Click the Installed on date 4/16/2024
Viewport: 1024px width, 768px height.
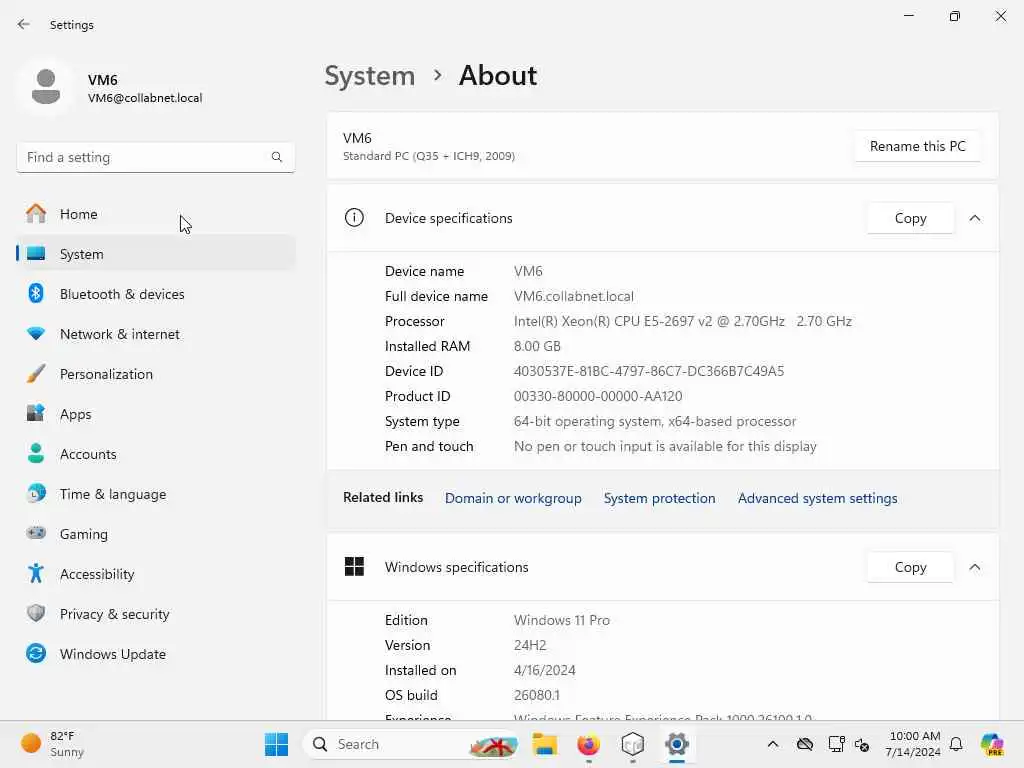pyautogui.click(x=545, y=670)
